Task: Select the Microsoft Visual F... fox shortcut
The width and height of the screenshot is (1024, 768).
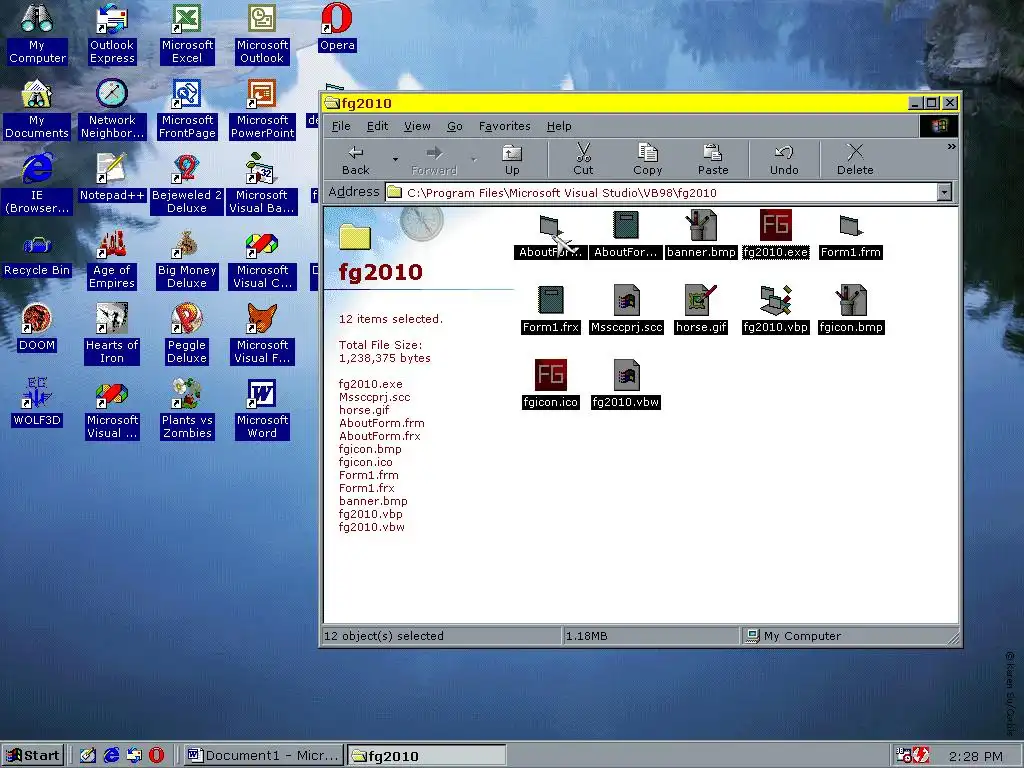Action: [x=262, y=319]
